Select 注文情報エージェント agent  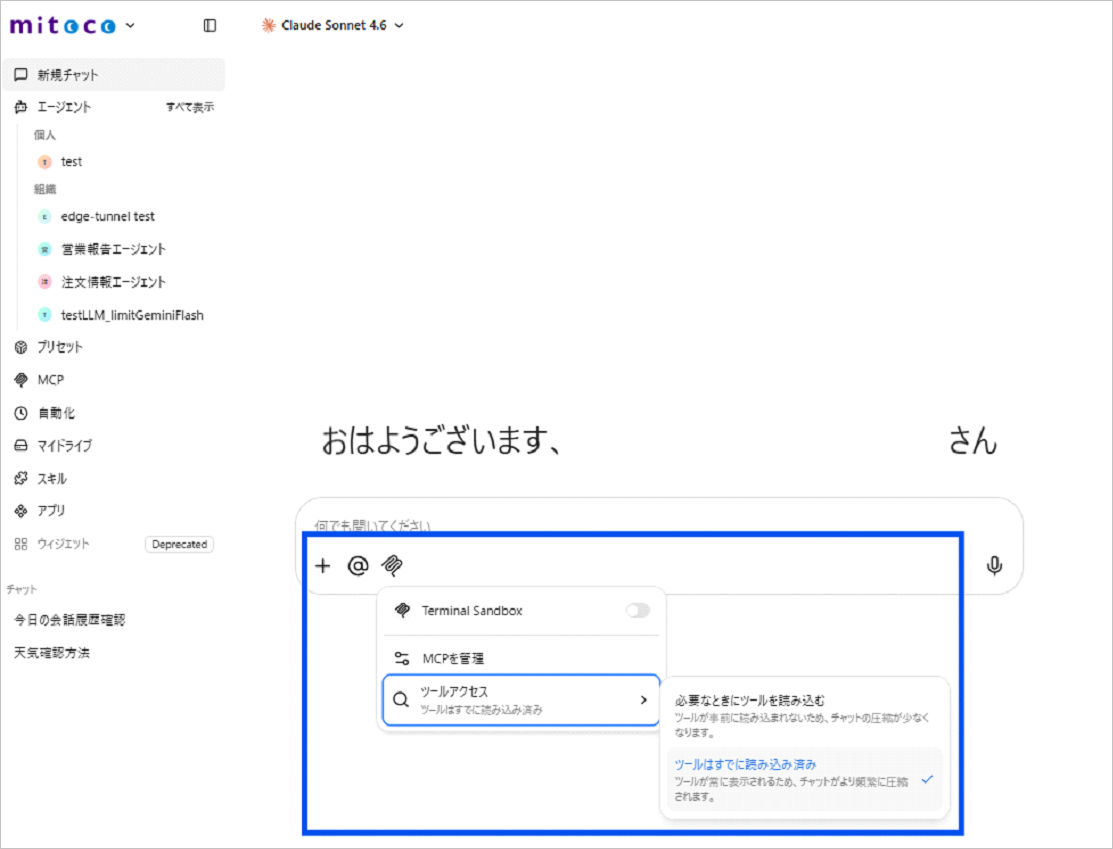pos(113,282)
